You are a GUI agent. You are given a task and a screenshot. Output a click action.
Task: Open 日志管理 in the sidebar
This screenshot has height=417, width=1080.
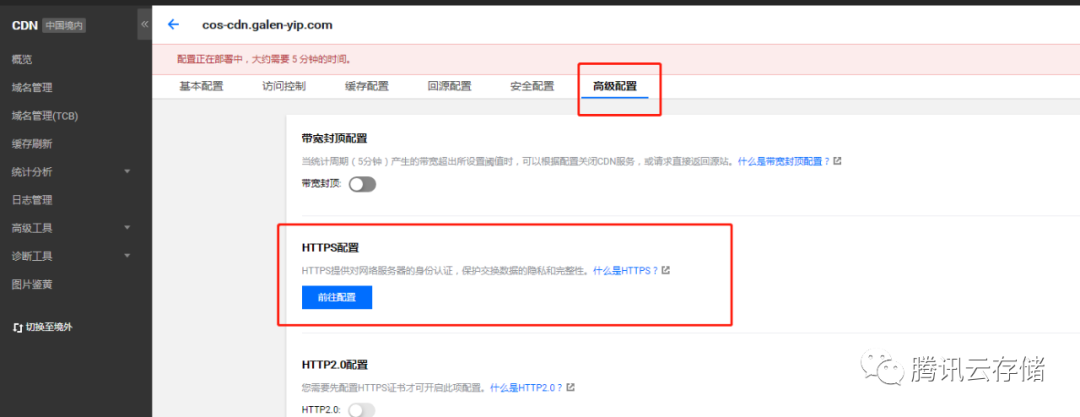(32, 200)
